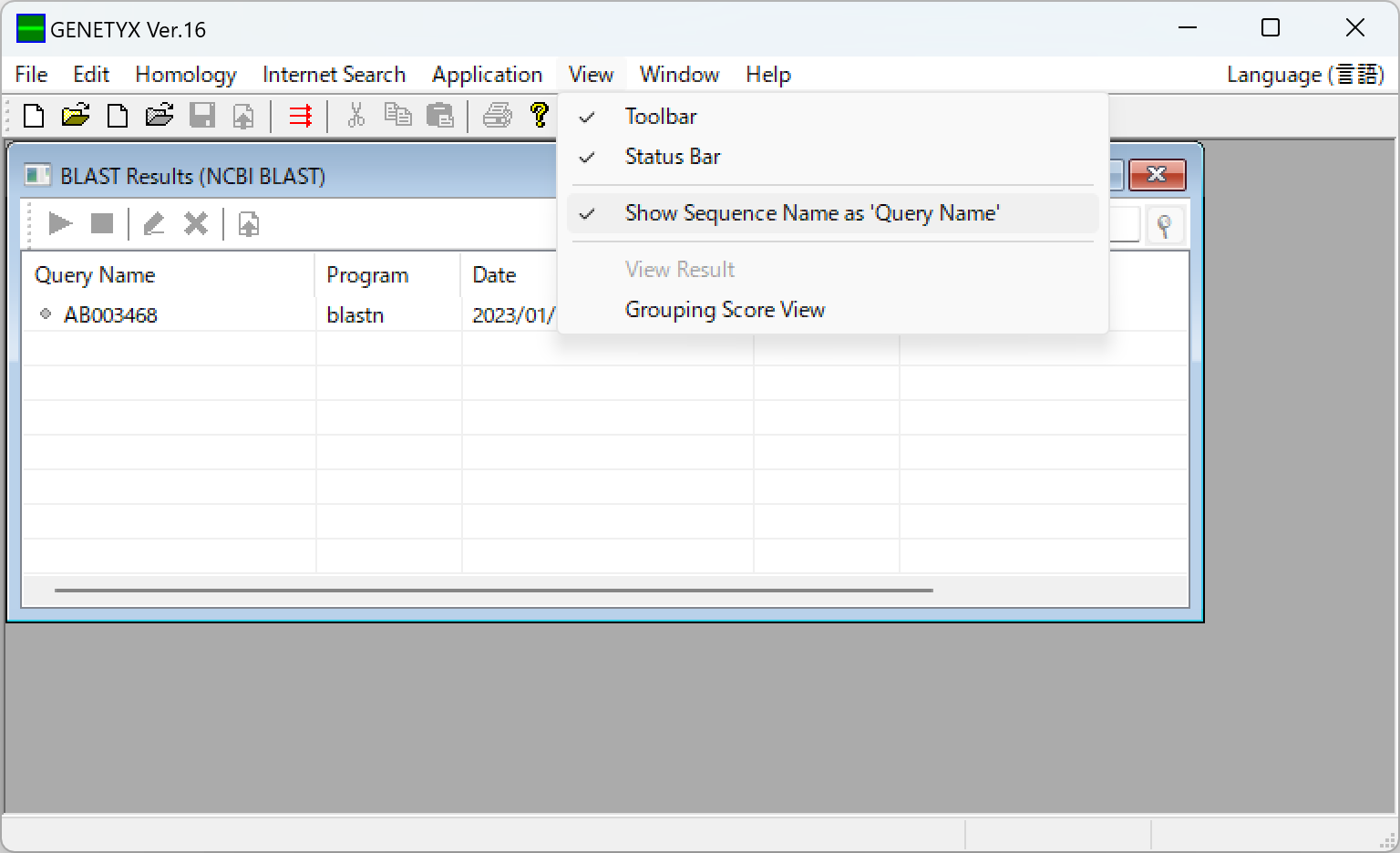Click the X delete icon in BLAST toolbar
The image size is (1400, 853).
(196, 223)
